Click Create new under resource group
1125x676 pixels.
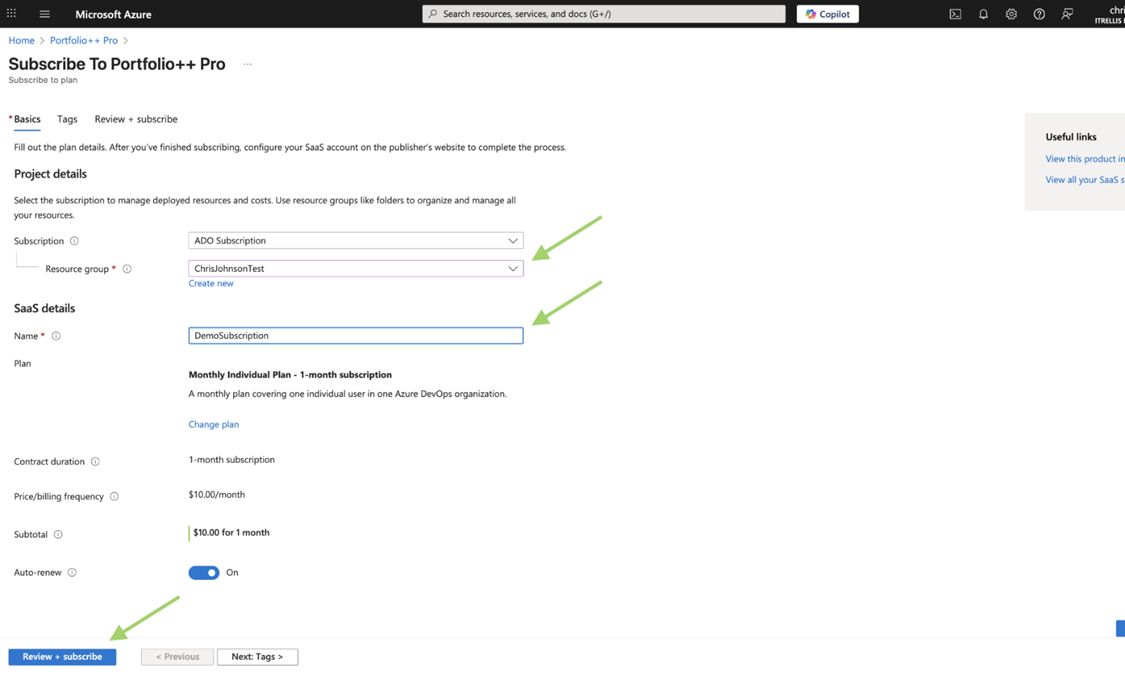click(210, 284)
